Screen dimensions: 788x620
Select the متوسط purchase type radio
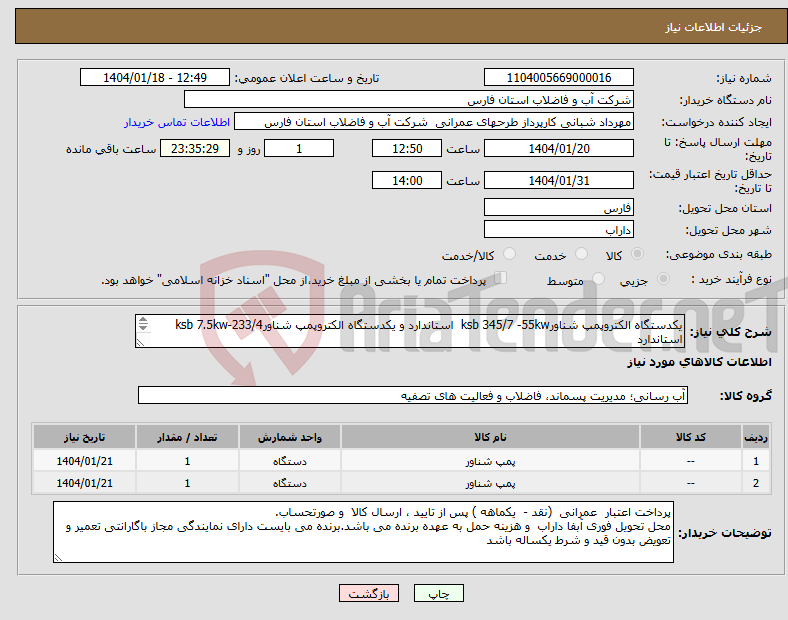(598, 279)
